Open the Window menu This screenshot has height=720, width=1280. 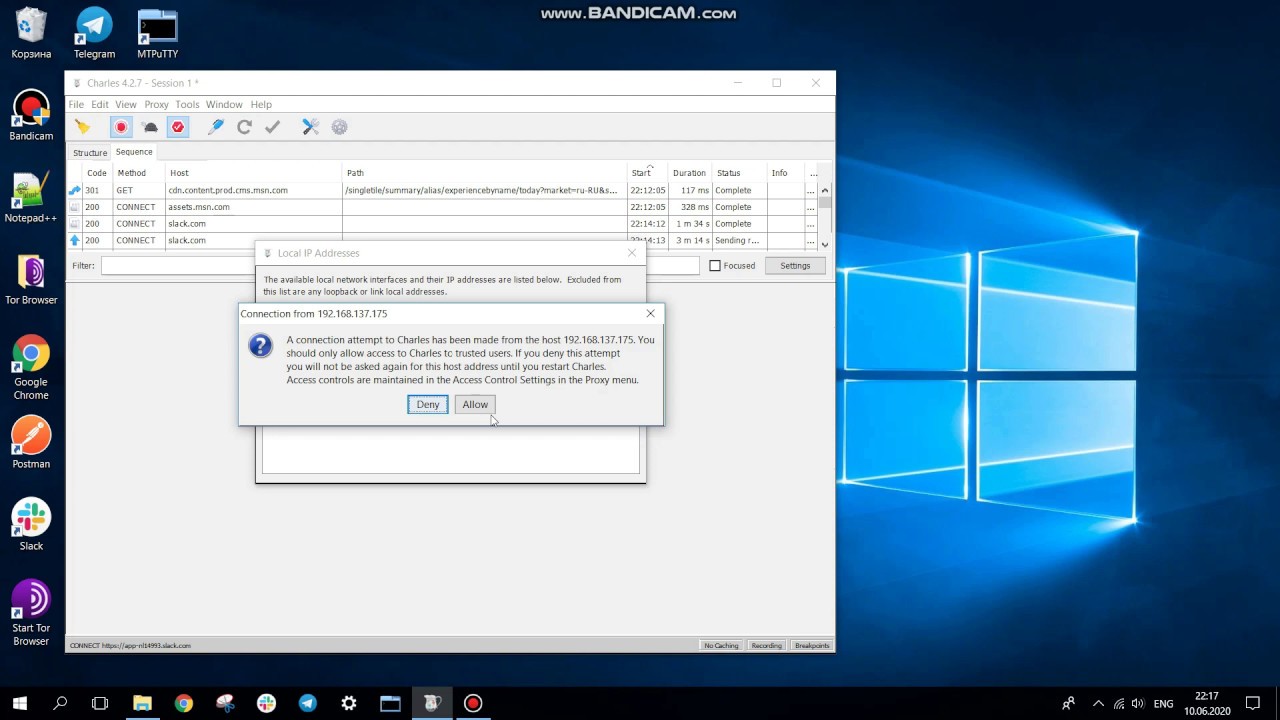pos(224,104)
